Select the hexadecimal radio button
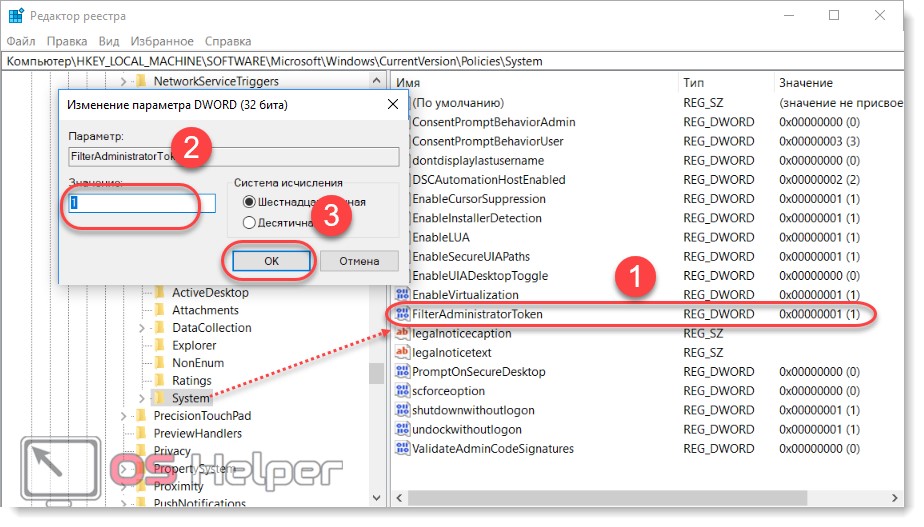 coord(248,201)
